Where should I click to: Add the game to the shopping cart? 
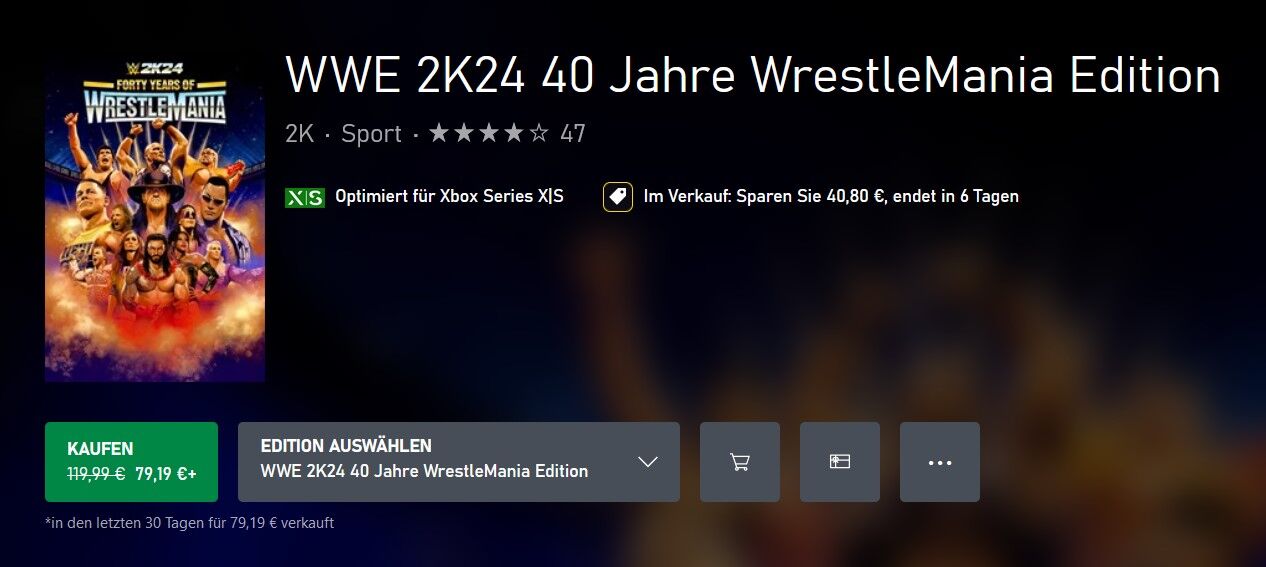tap(739, 462)
